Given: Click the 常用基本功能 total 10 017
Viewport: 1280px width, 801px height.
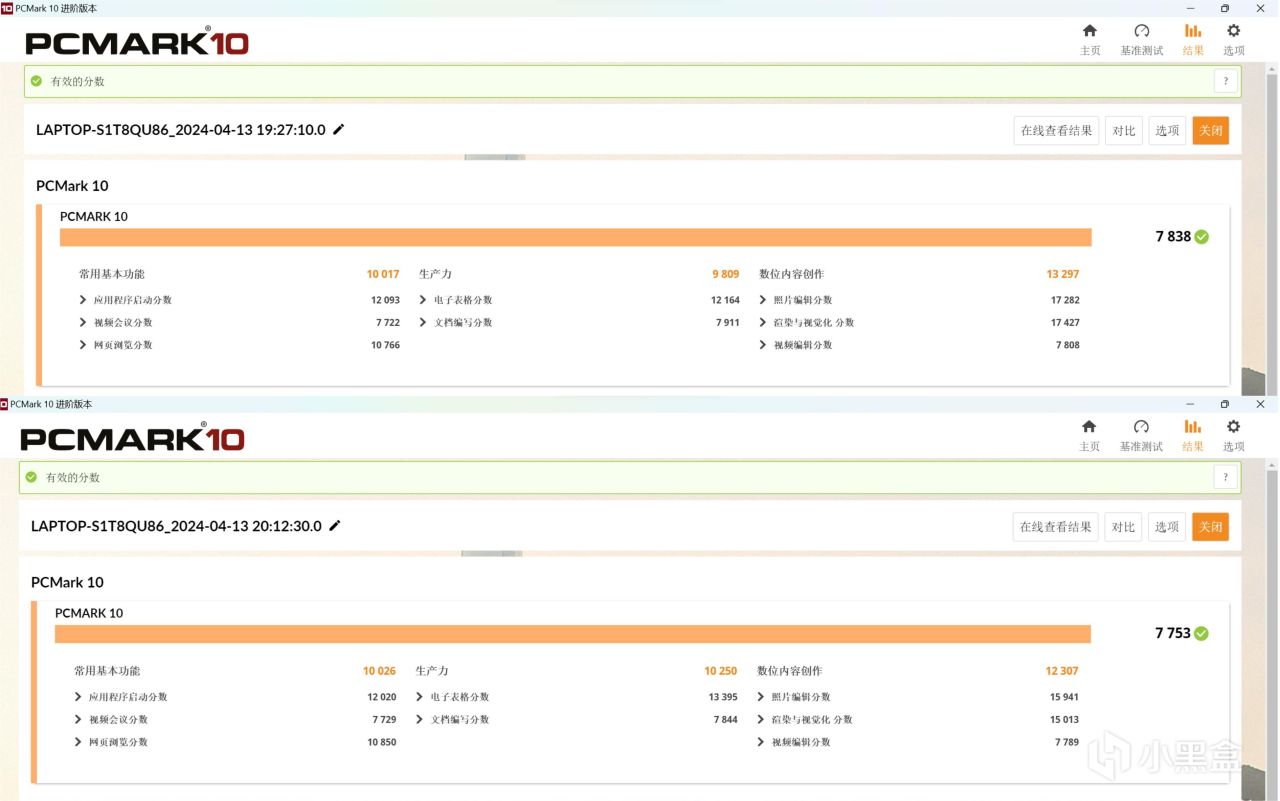Looking at the screenshot, I should click(x=383, y=274).
